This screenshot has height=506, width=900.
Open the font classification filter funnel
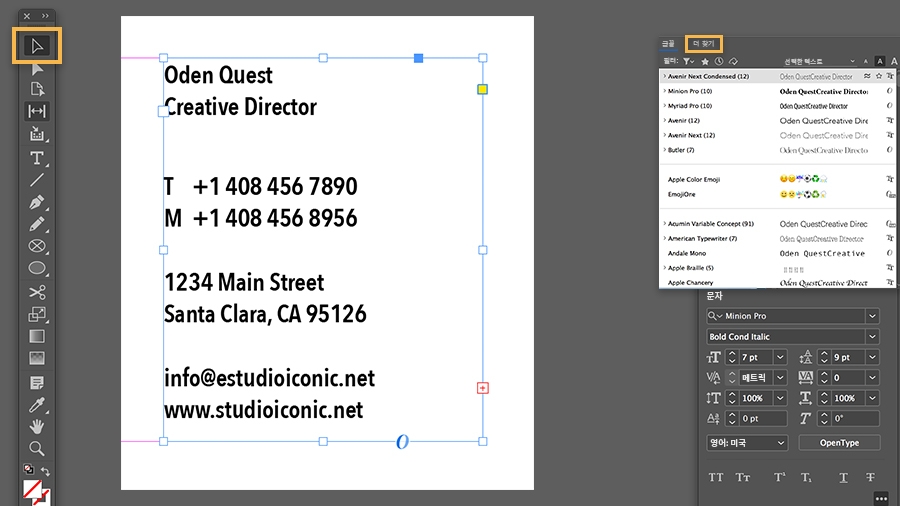pyautogui.click(x=688, y=61)
